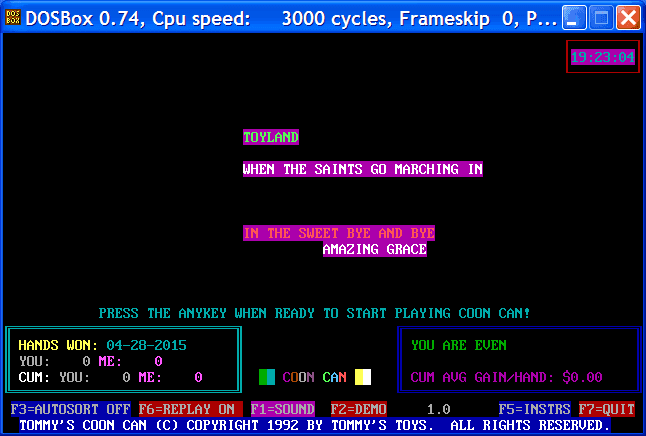Maximize the DOSBox window
This screenshot has width=646, height=436.
click(601, 18)
